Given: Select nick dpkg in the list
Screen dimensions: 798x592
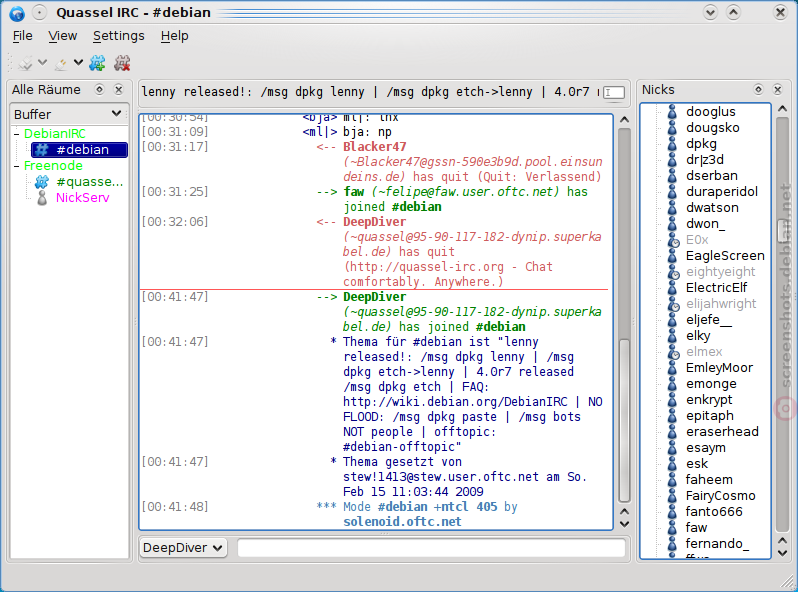Looking at the screenshot, I should (x=701, y=144).
